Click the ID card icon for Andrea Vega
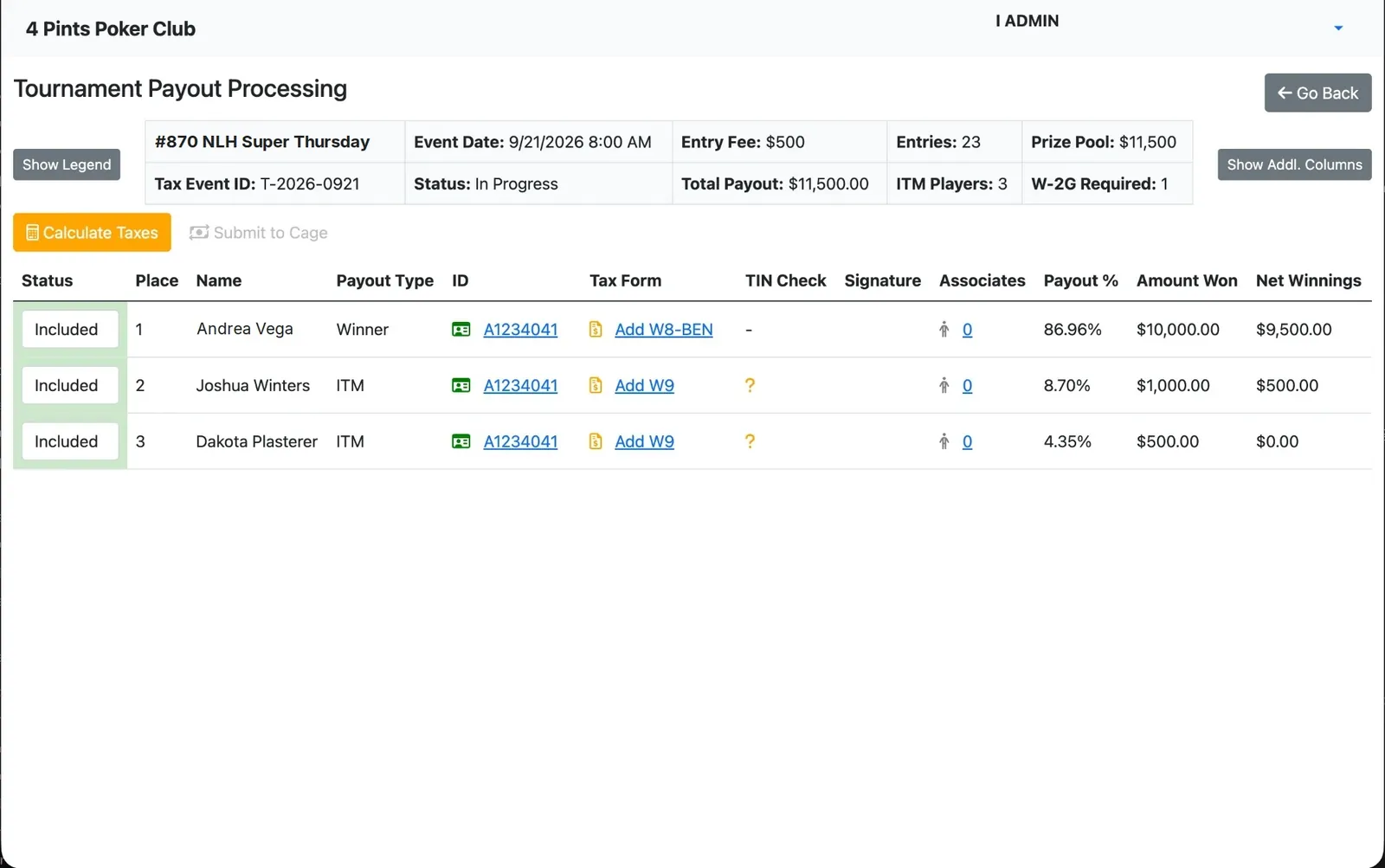 pyautogui.click(x=461, y=330)
